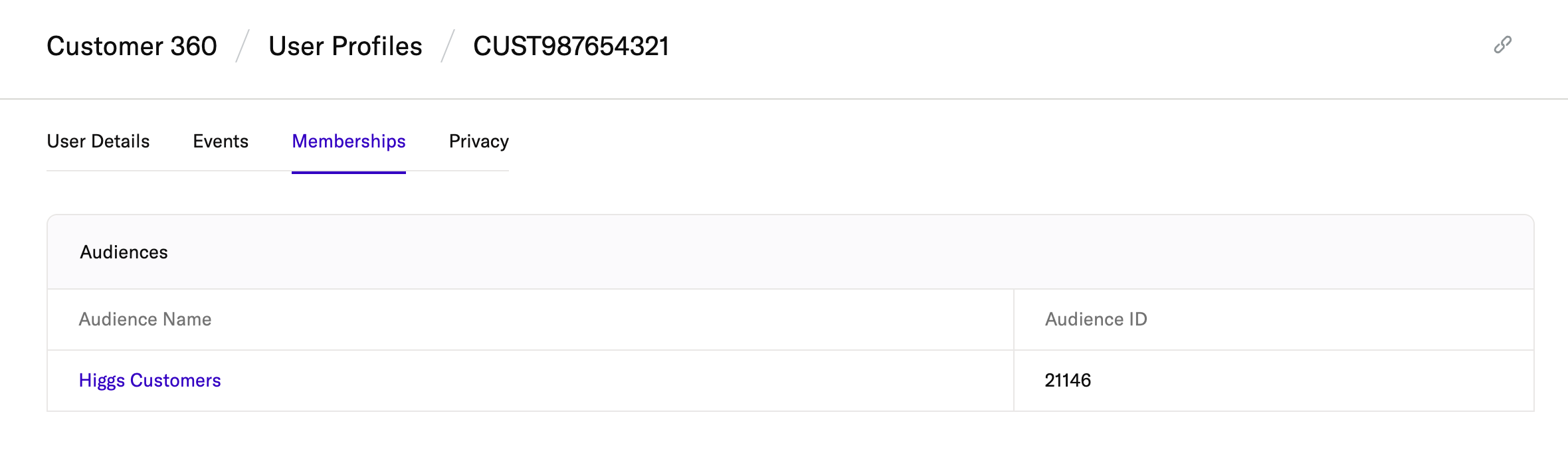Click the copy link chain icon
1568x465 pixels.
point(1503,45)
